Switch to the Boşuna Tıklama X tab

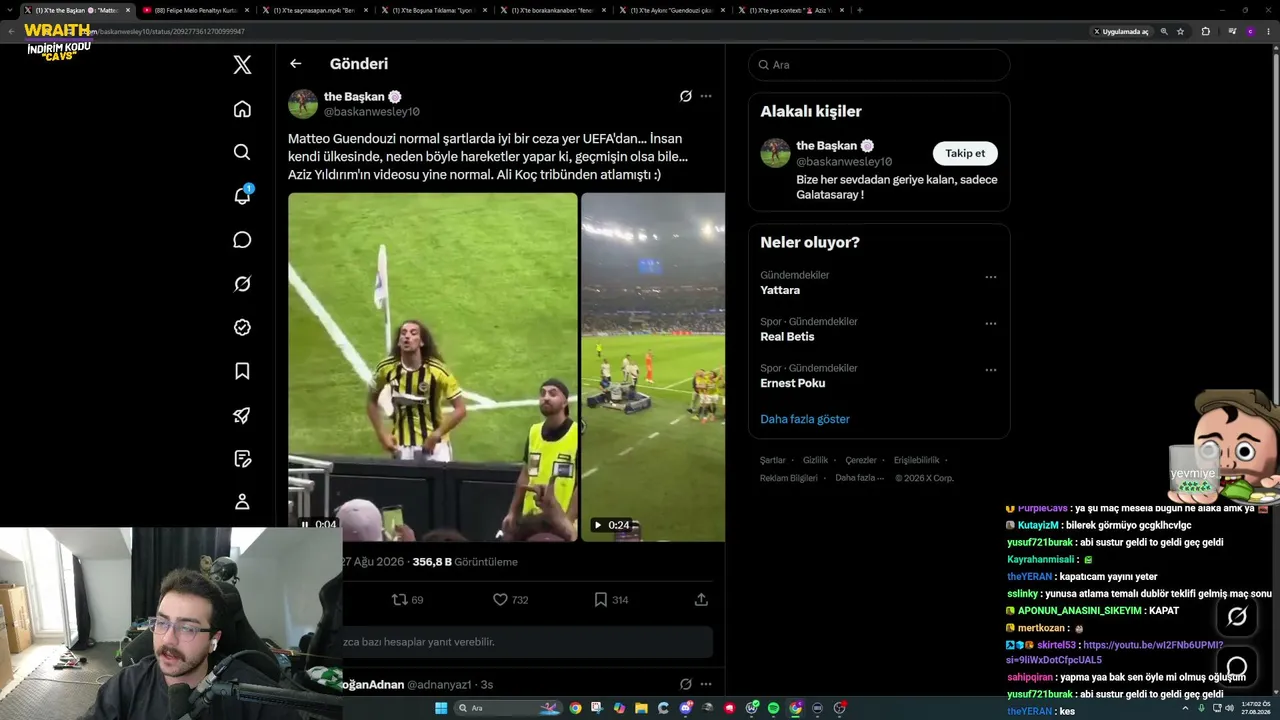433,10
